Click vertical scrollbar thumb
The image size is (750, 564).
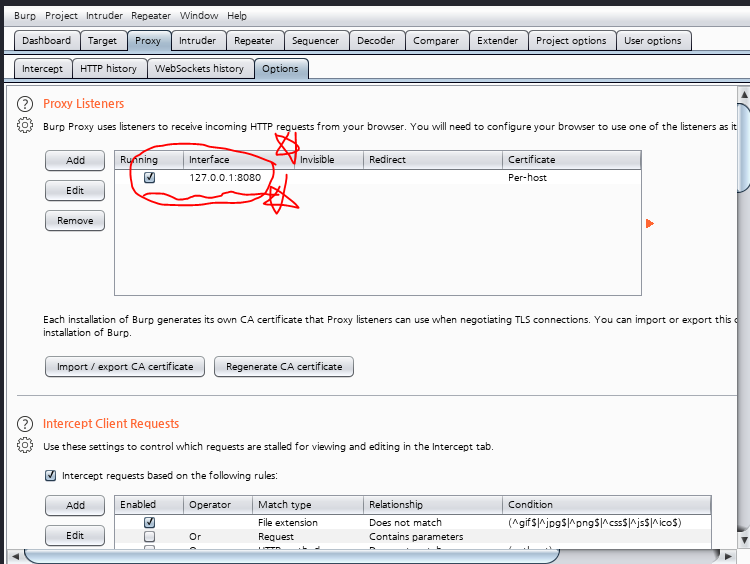(x=744, y=147)
